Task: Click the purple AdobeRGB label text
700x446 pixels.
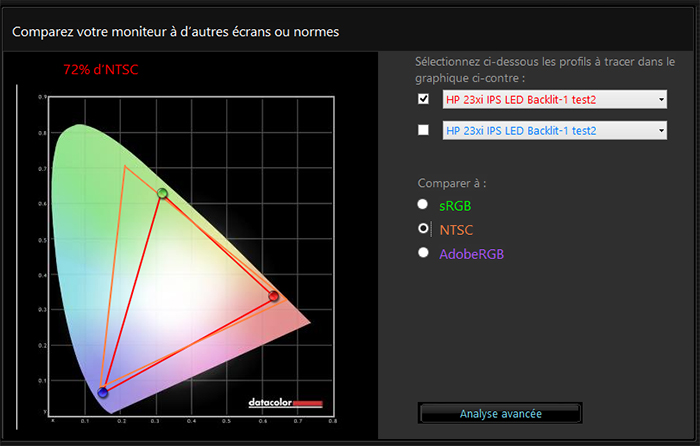Action: (x=472, y=254)
